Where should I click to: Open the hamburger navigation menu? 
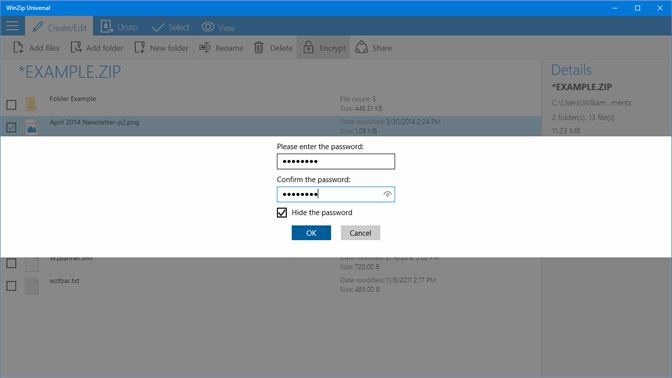click(12, 26)
